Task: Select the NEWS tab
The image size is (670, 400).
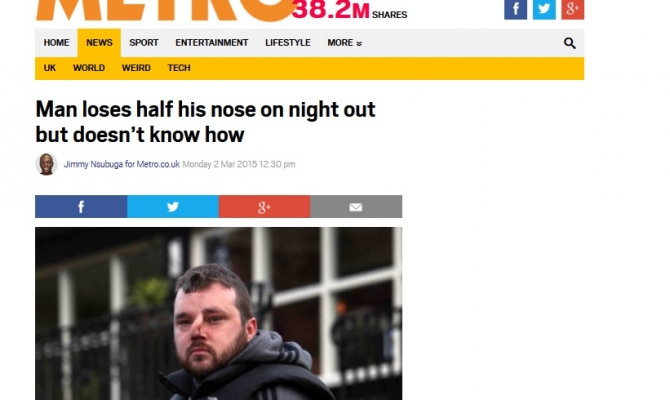Action: pyautogui.click(x=99, y=43)
